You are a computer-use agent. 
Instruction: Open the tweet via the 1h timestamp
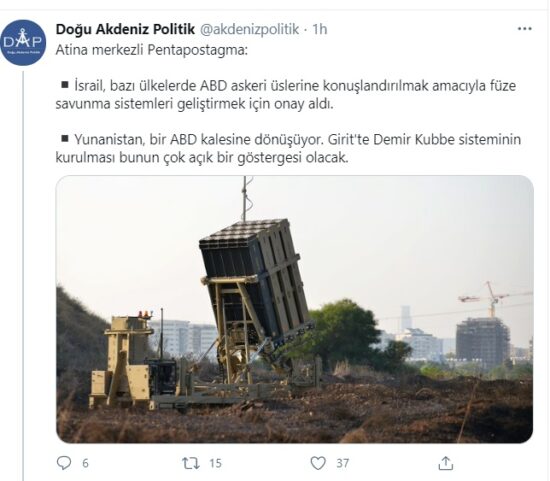(320, 29)
